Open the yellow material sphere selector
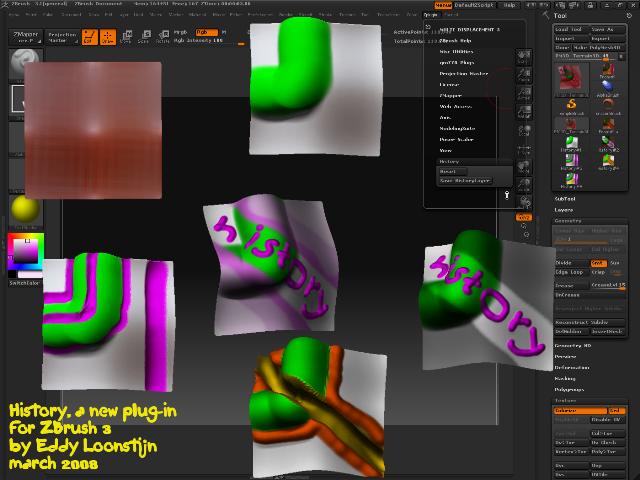This screenshot has height=480, width=640. (25, 211)
